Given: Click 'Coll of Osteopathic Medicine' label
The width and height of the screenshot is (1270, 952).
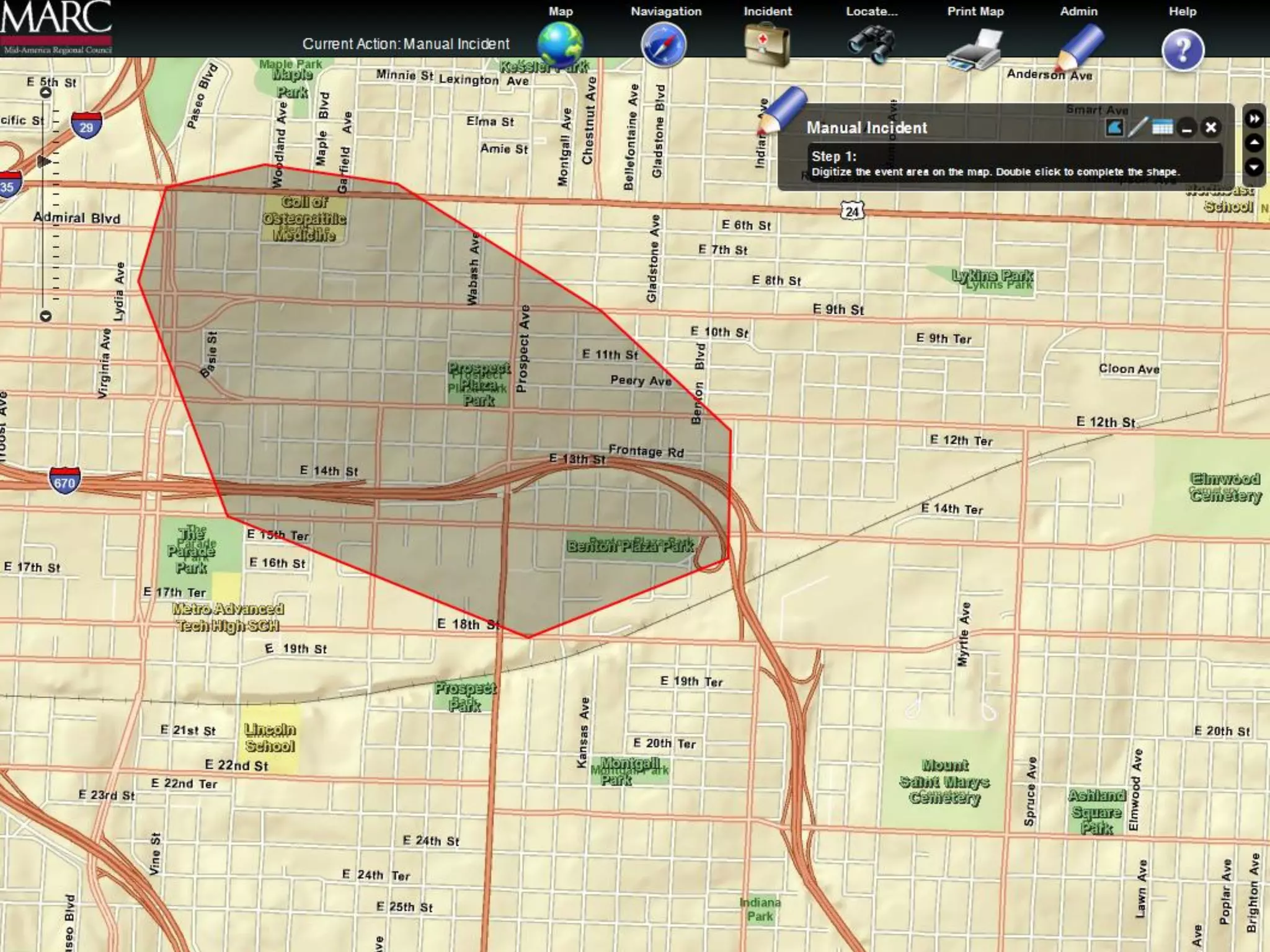Looking at the screenshot, I should pos(304,218).
